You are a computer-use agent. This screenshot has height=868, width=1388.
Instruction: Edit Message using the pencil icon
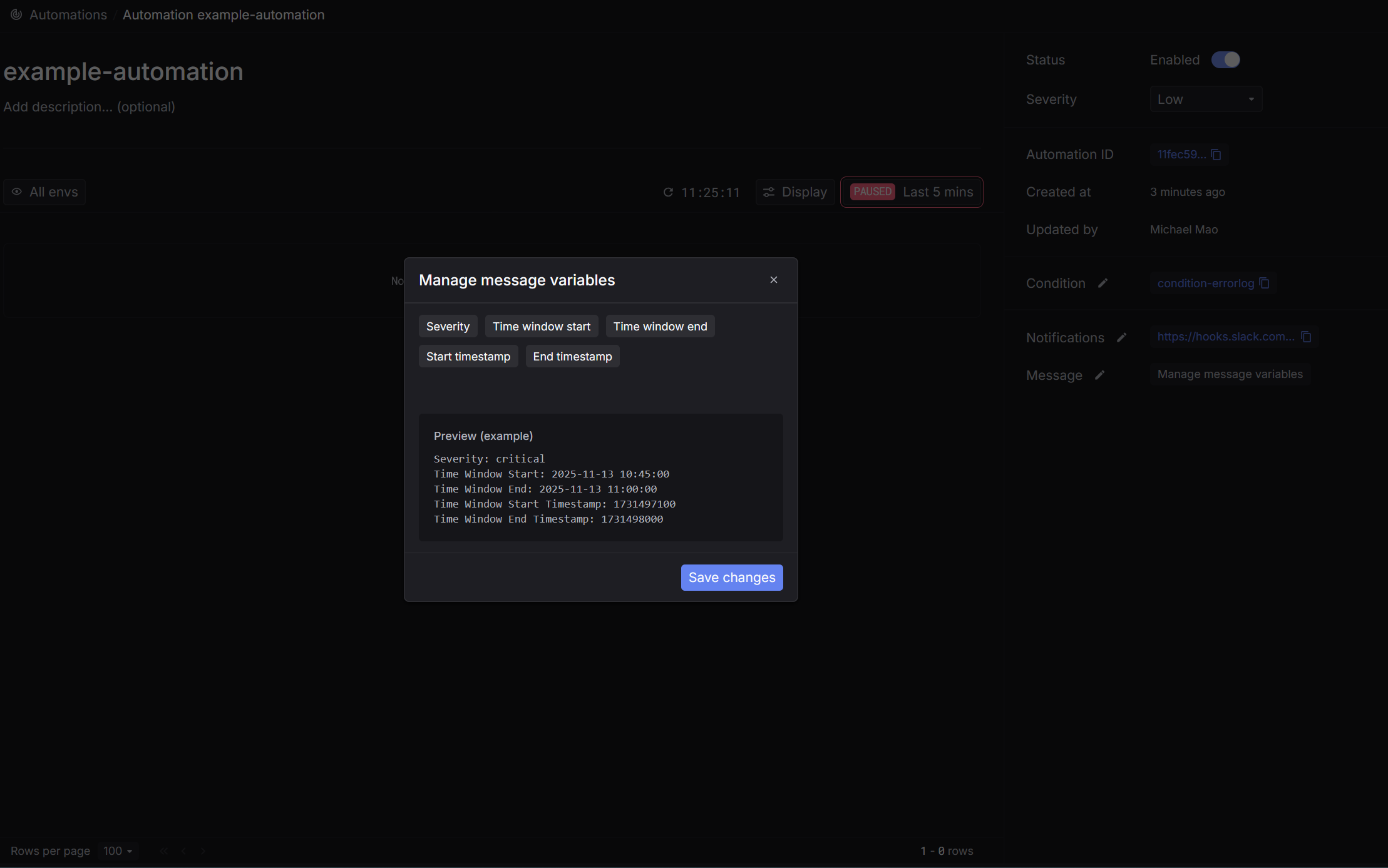coord(1099,375)
